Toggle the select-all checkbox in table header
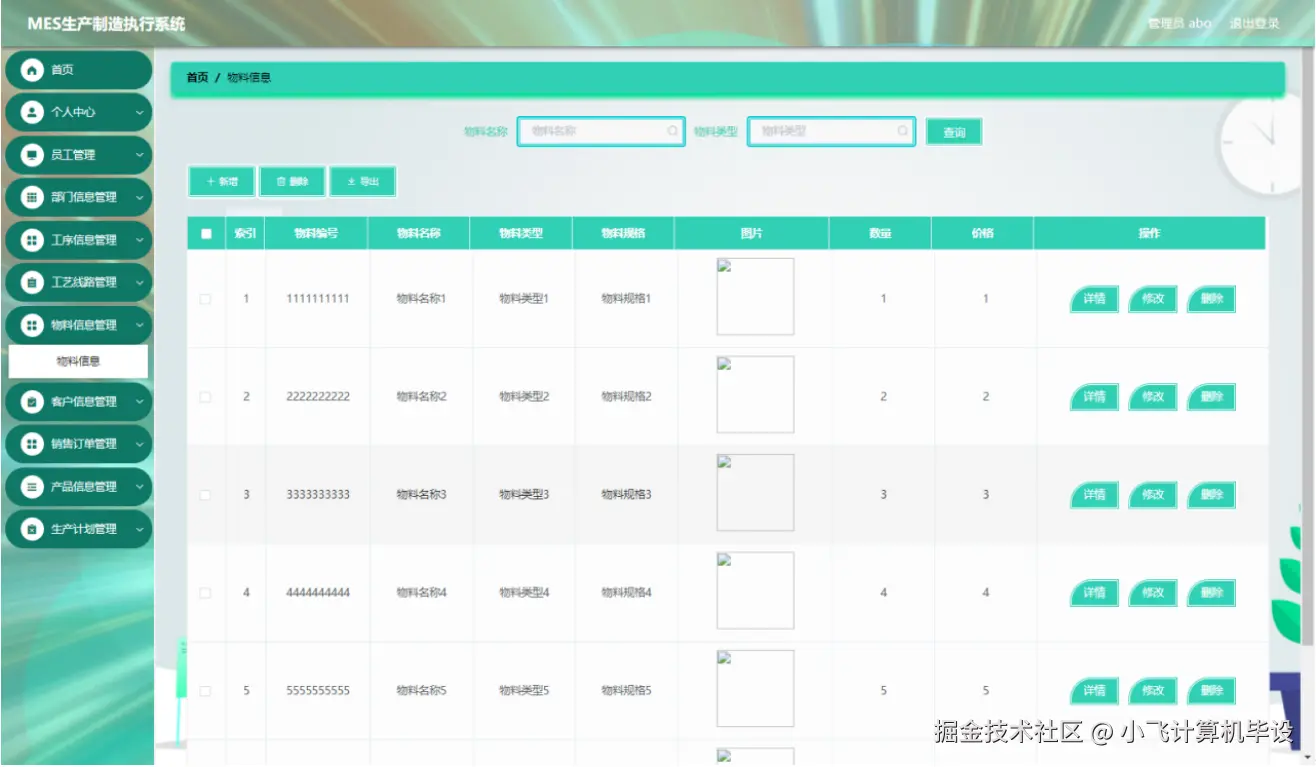 pos(206,234)
